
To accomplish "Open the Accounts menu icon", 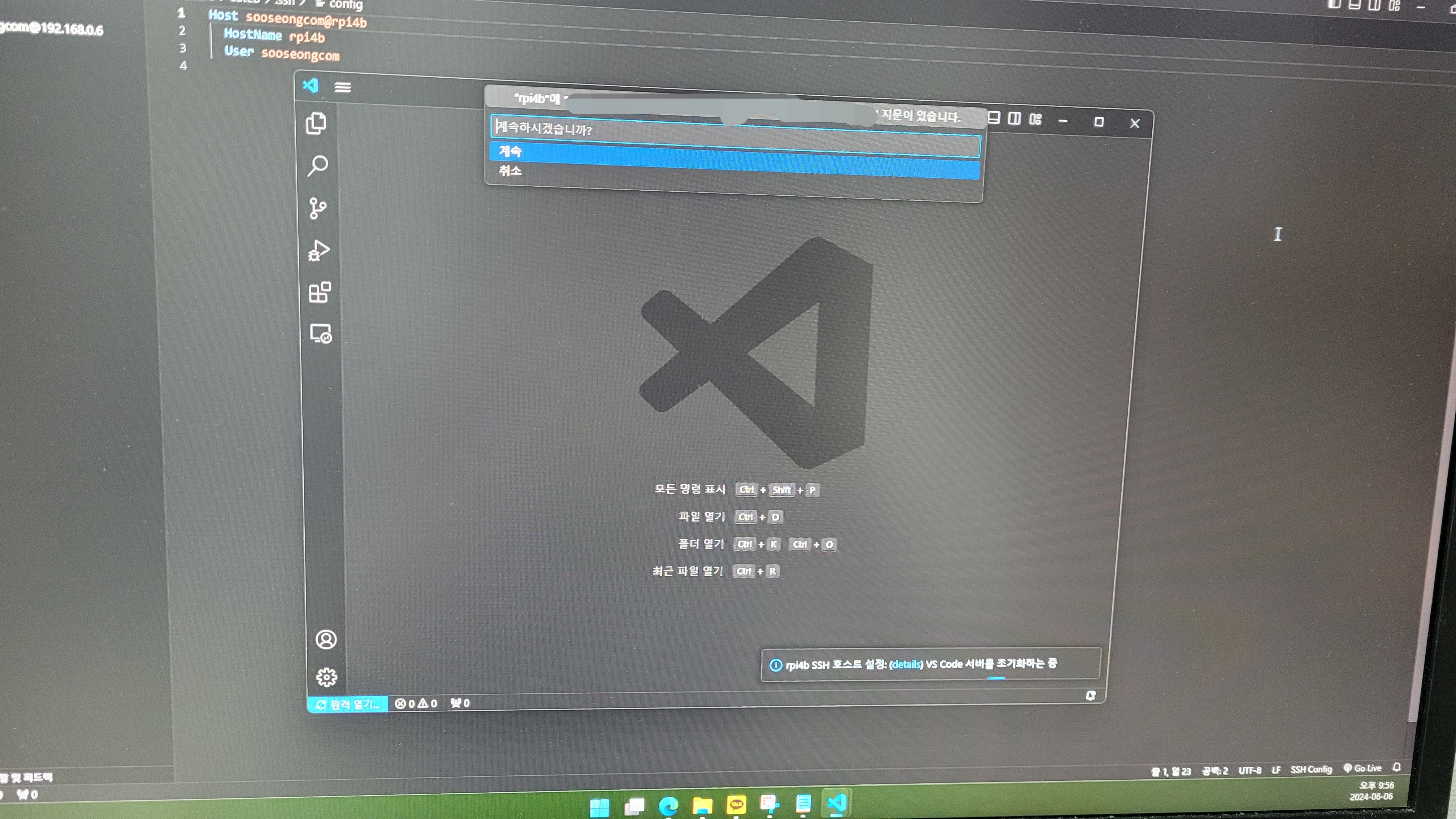I will click(326, 639).
